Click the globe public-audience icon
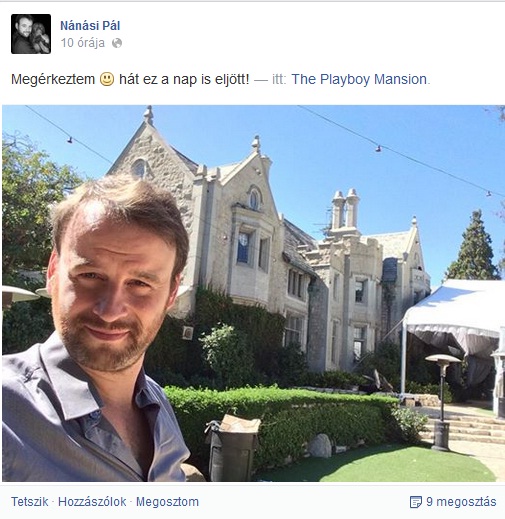Image resolution: width=505 pixels, height=519 pixels. point(117,43)
